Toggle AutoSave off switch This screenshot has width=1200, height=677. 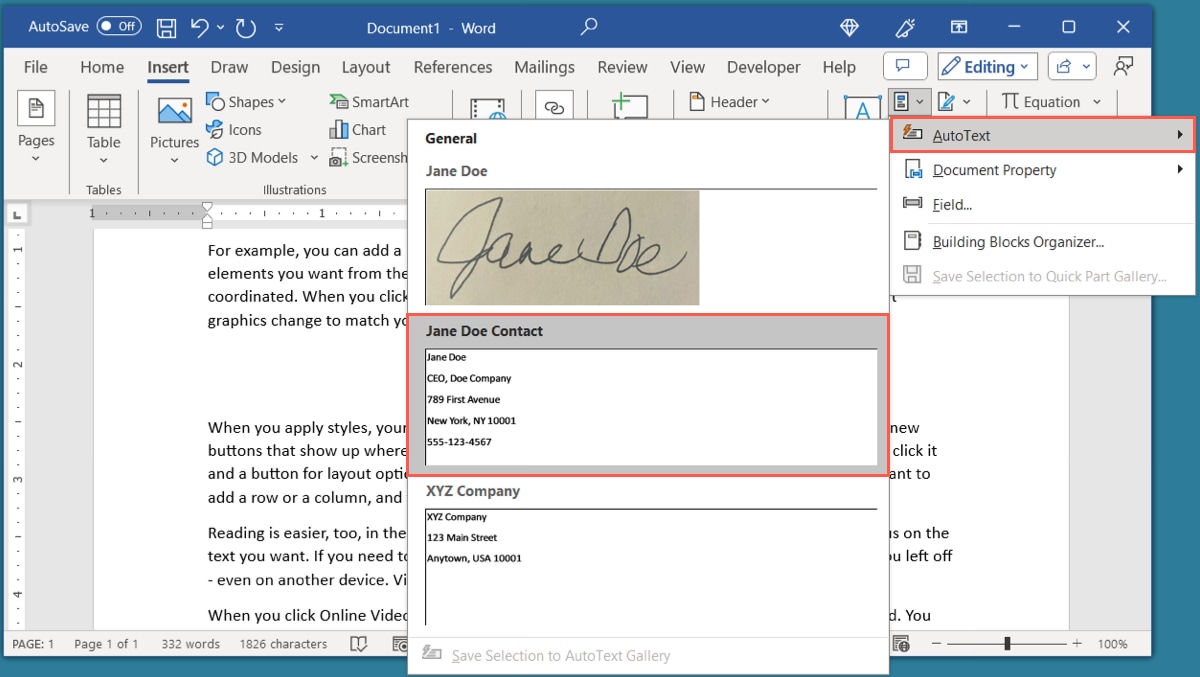[x=119, y=26]
